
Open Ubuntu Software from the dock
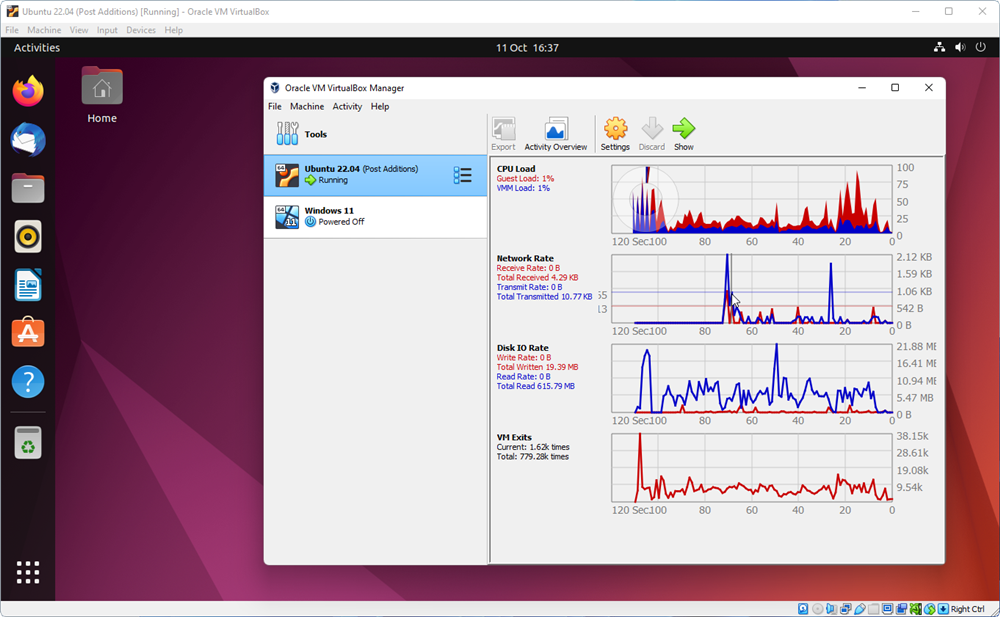[x=28, y=333]
